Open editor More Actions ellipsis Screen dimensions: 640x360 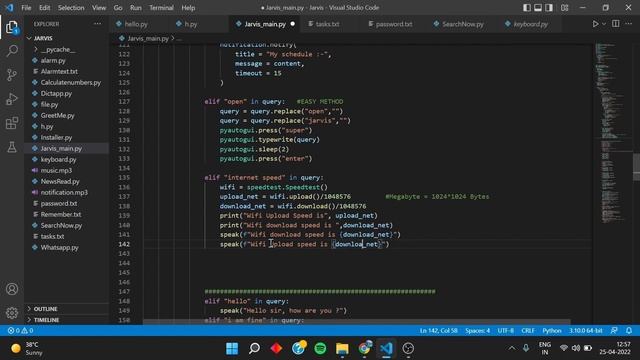pyautogui.click(x=629, y=24)
